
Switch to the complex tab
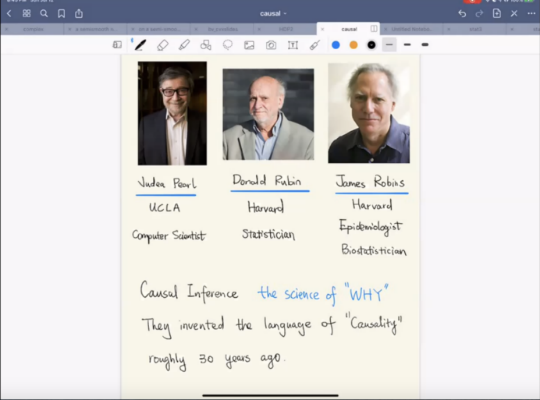pyautogui.click(x=33, y=29)
